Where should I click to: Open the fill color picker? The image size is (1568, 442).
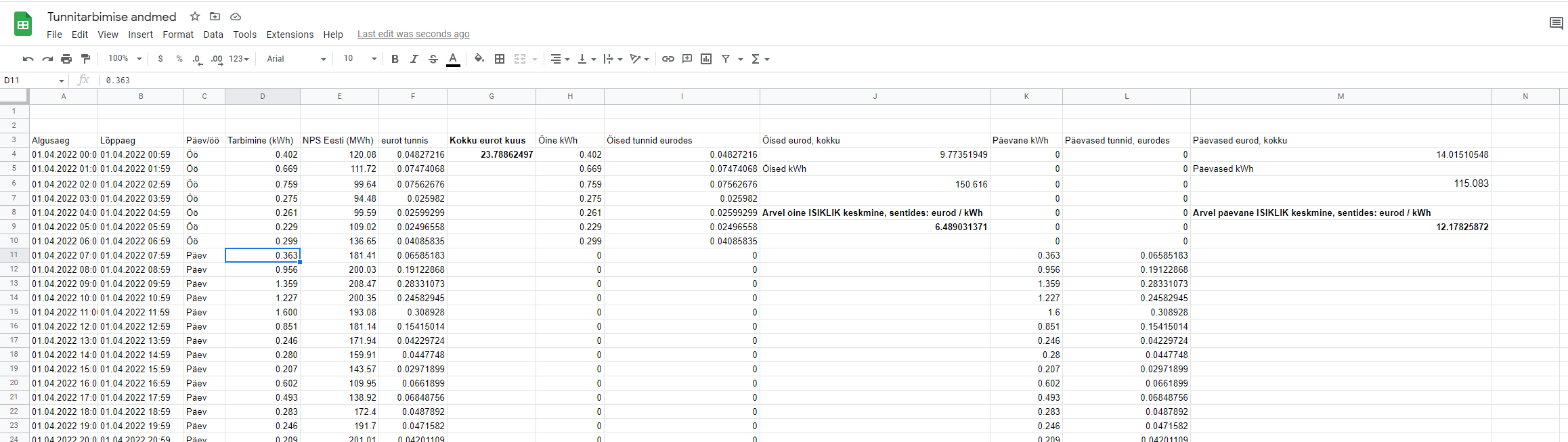[x=479, y=59]
